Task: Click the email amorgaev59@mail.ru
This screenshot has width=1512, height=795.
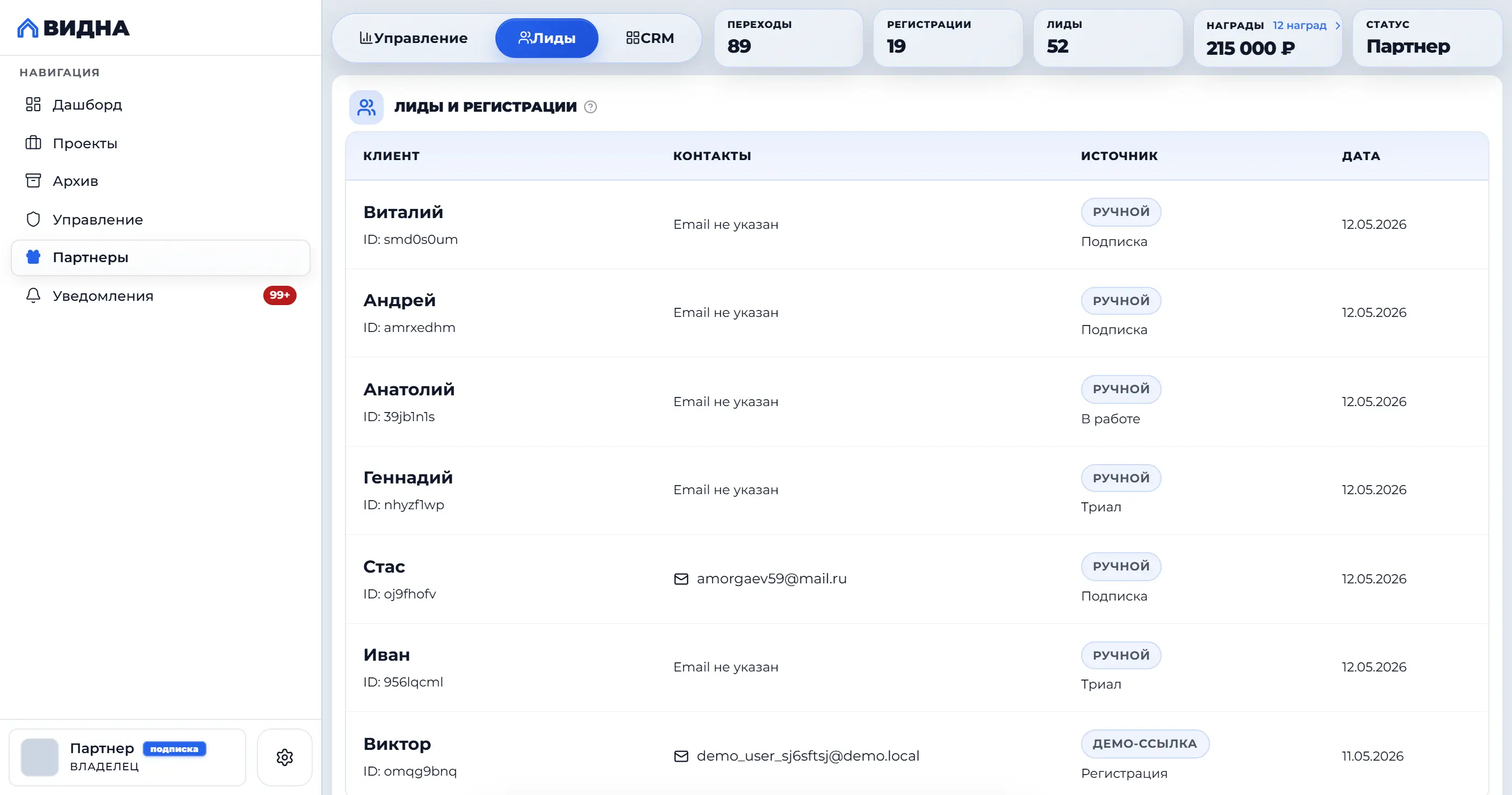Action: (x=771, y=579)
